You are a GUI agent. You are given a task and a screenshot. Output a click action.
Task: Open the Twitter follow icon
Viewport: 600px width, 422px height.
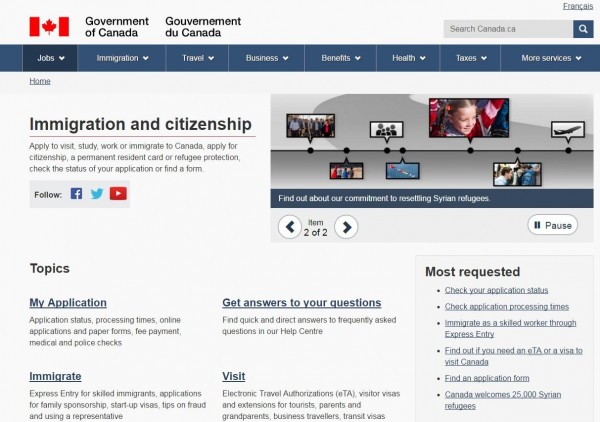click(x=97, y=194)
